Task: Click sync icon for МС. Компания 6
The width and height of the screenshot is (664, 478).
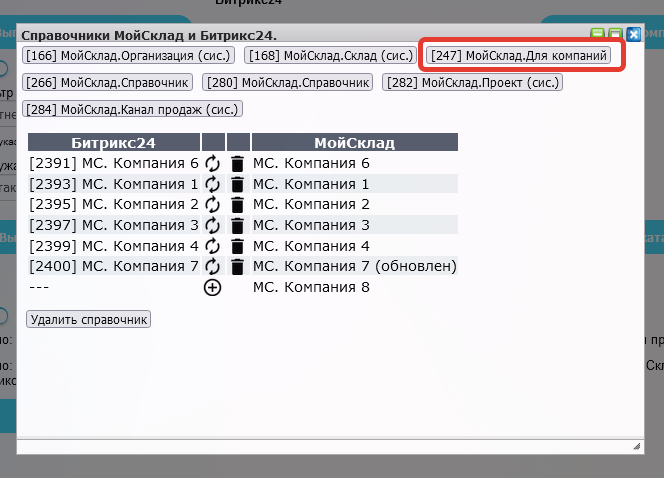Action: point(212,163)
